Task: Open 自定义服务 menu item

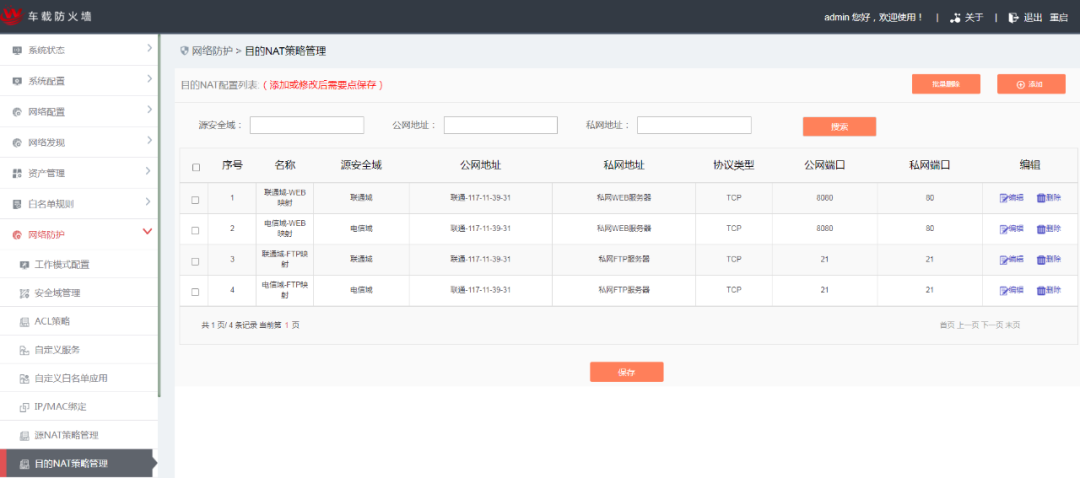Action: coord(79,350)
